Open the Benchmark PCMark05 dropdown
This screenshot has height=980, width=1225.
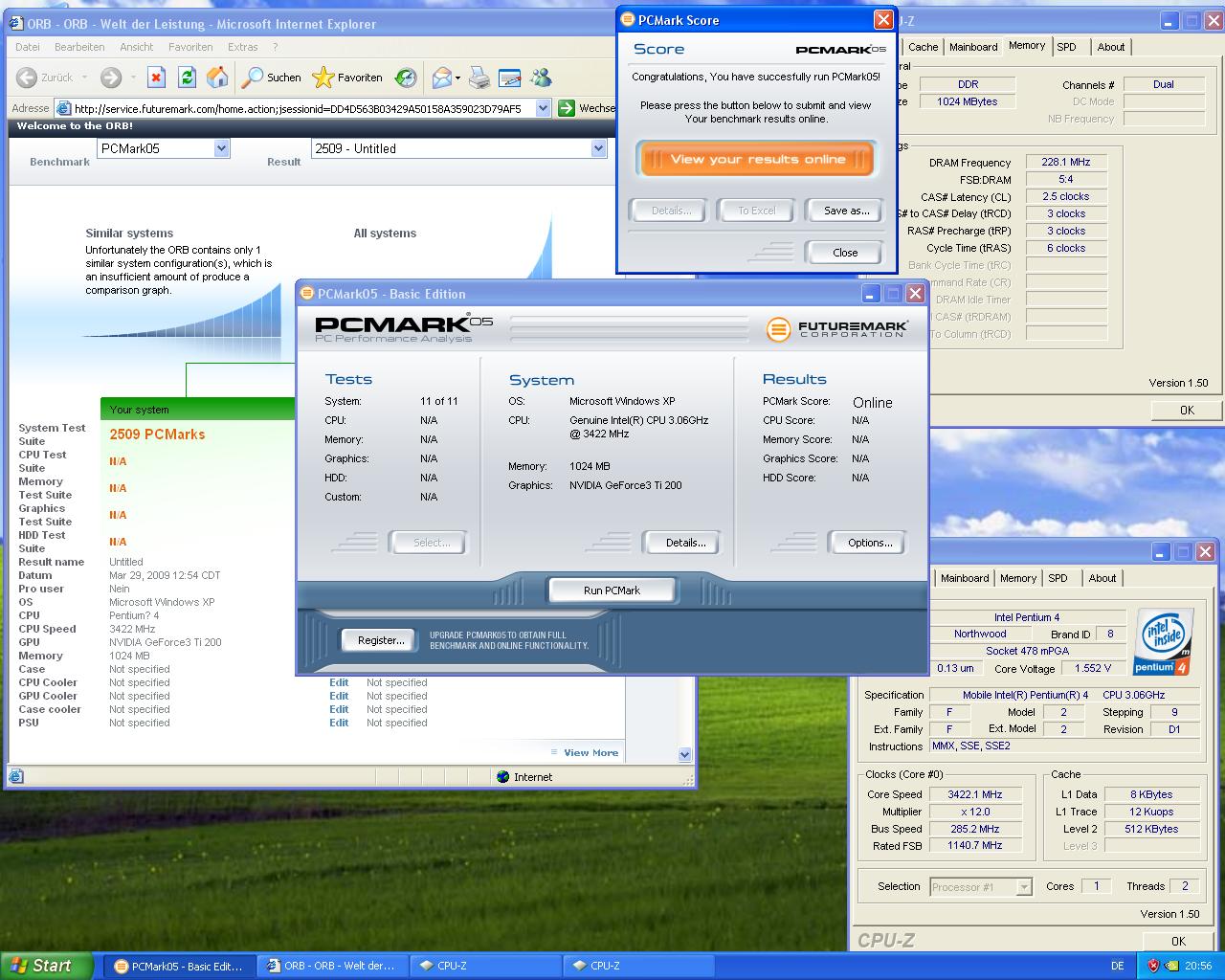[221, 148]
